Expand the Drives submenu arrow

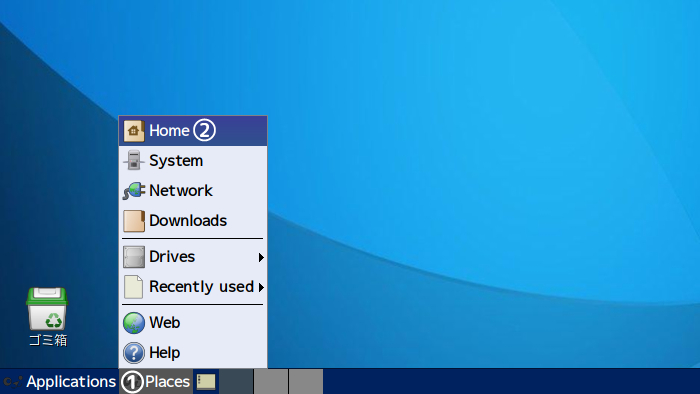[261, 257]
